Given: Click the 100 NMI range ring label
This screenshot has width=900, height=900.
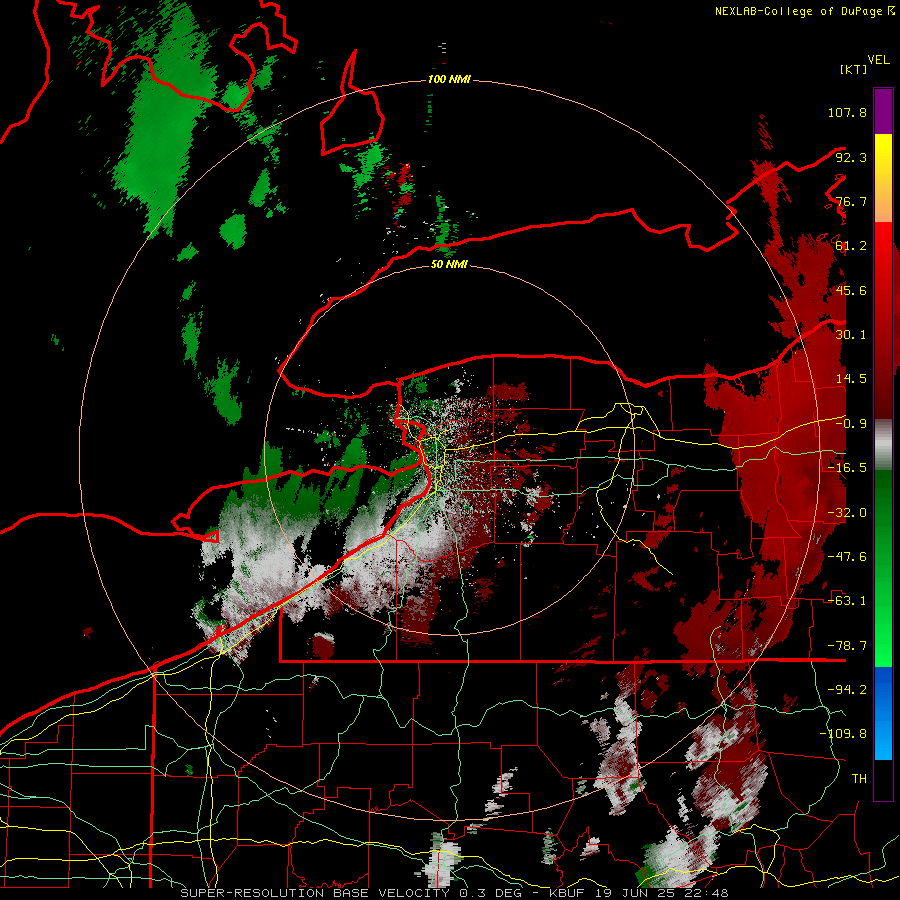Looking at the screenshot, I should coord(449,79).
